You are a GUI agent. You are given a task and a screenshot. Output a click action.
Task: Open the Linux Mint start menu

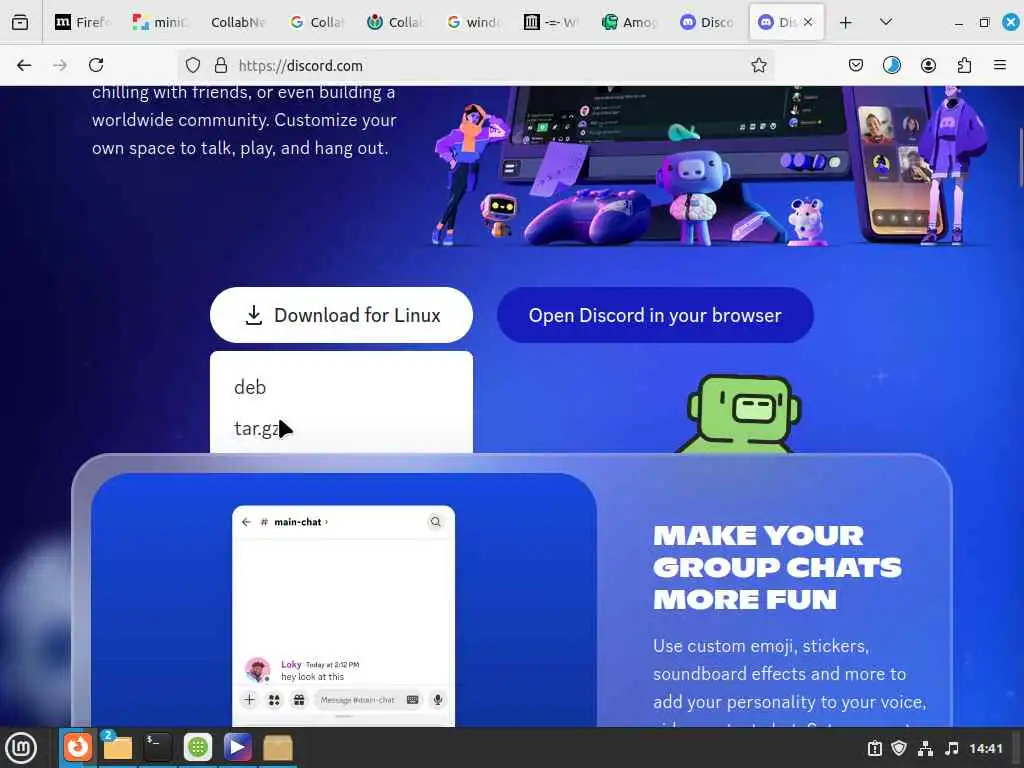21,748
